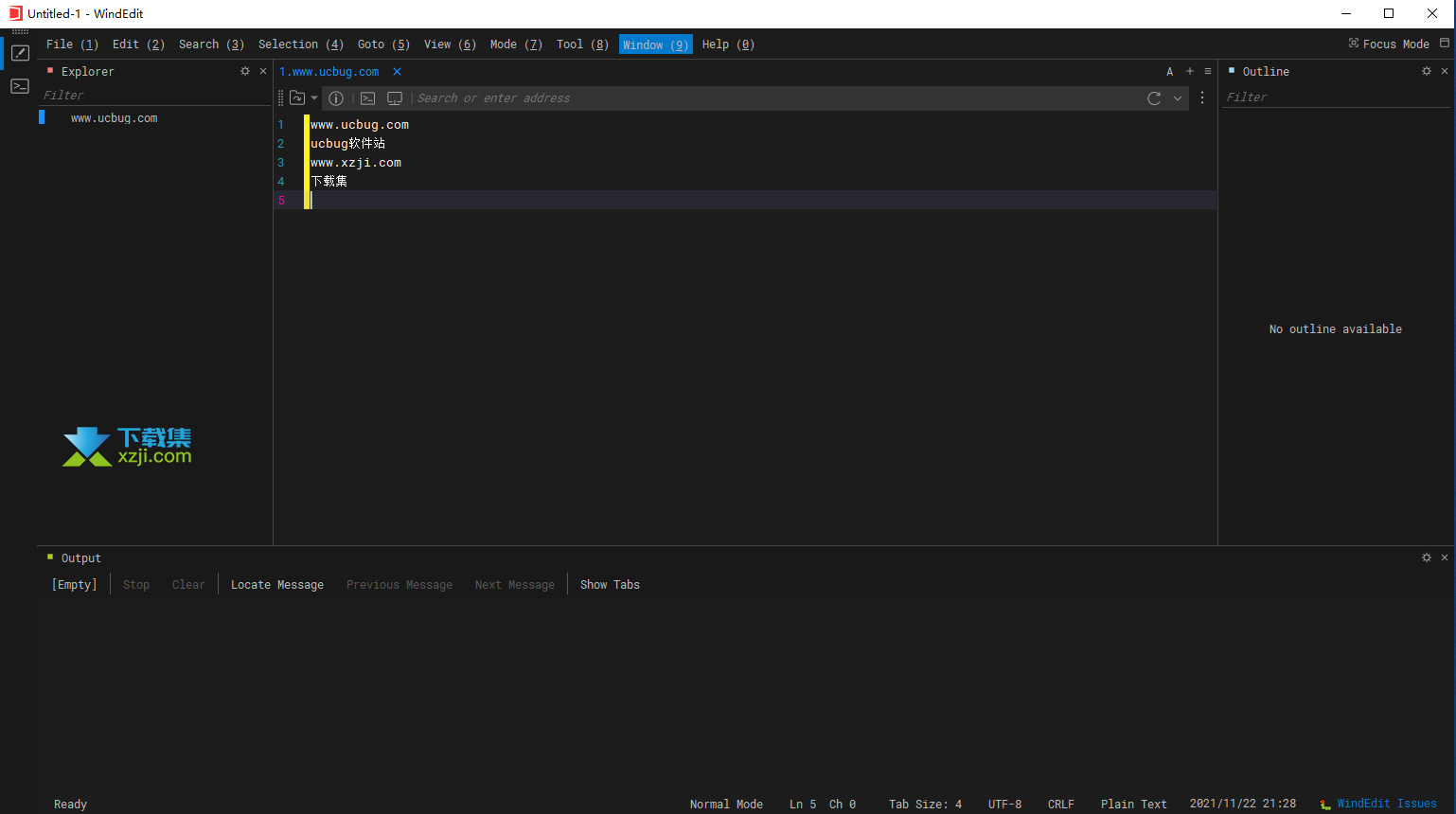Select the editor pencil icon in left sidebar
Screen dimensions: 1456x814
click(x=20, y=53)
